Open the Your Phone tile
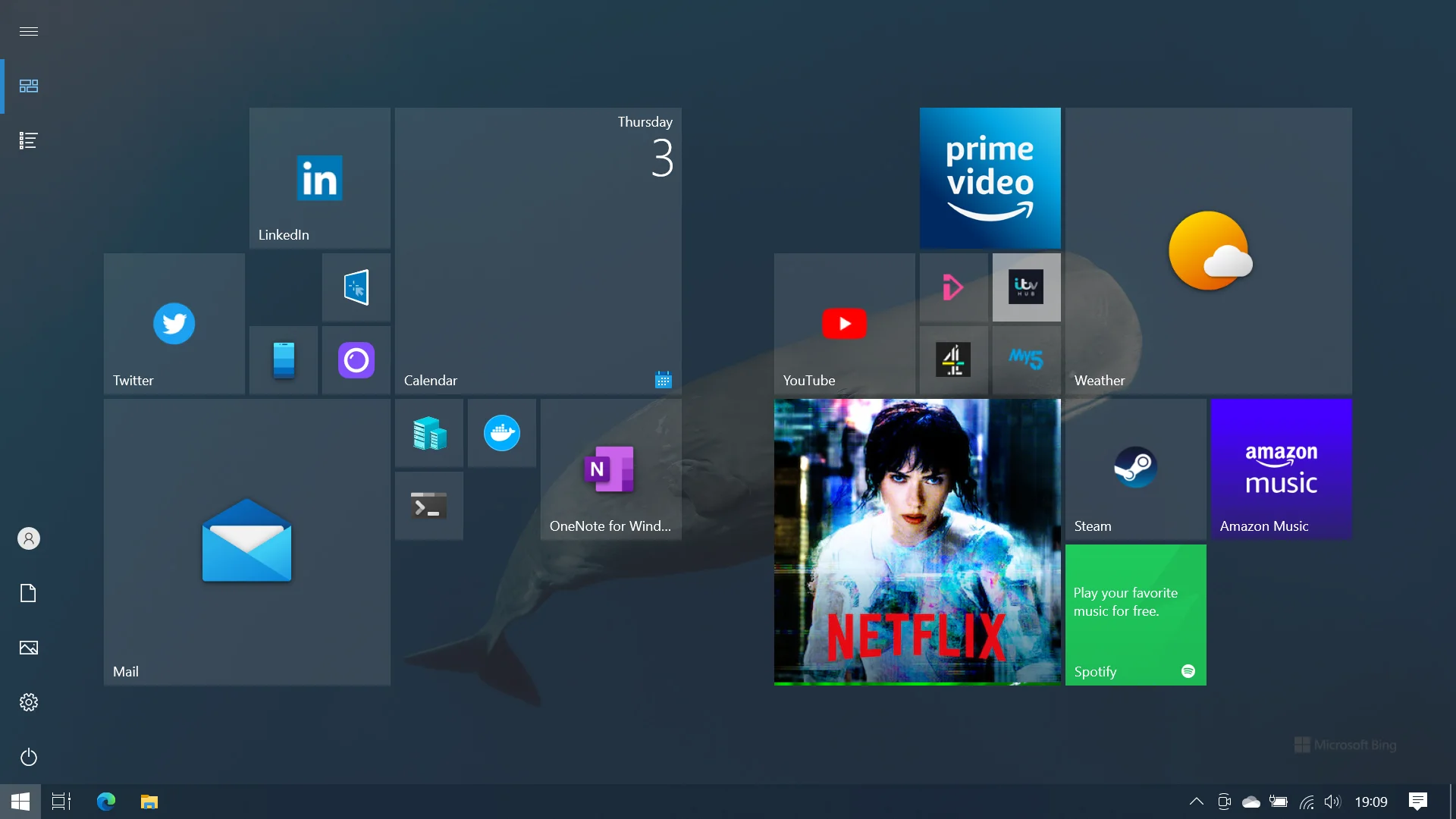 click(283, 359)
